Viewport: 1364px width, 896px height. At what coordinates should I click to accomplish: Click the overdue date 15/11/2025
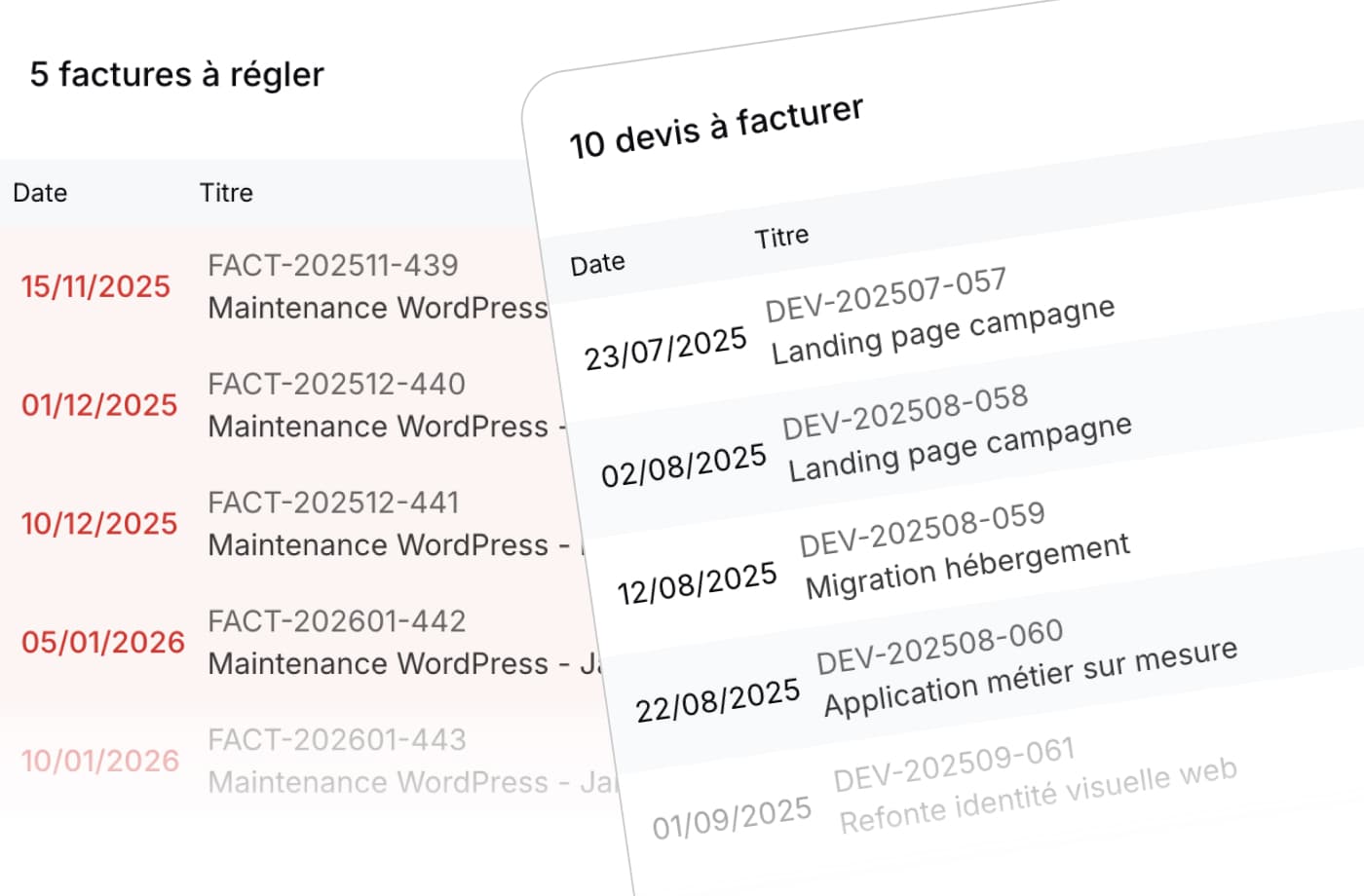95,286
